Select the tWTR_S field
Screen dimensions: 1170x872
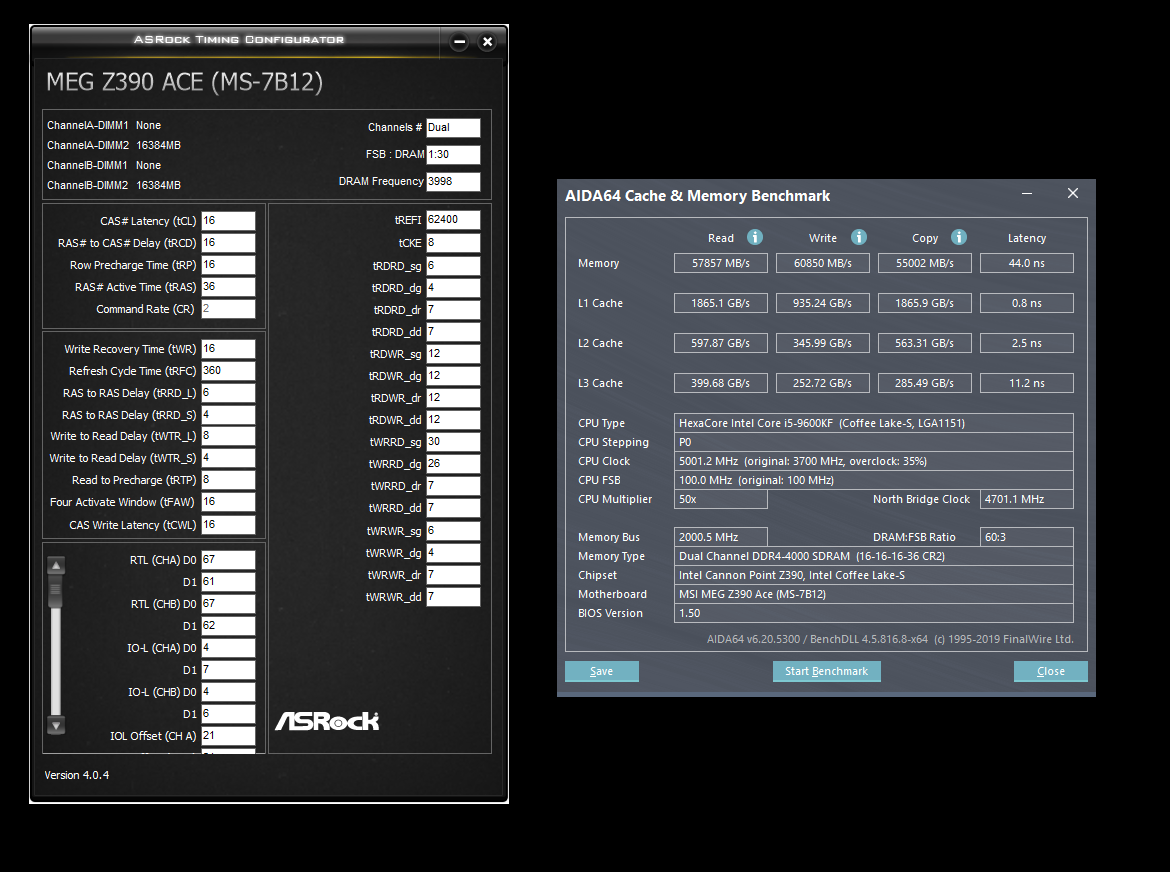click(228, 458)
